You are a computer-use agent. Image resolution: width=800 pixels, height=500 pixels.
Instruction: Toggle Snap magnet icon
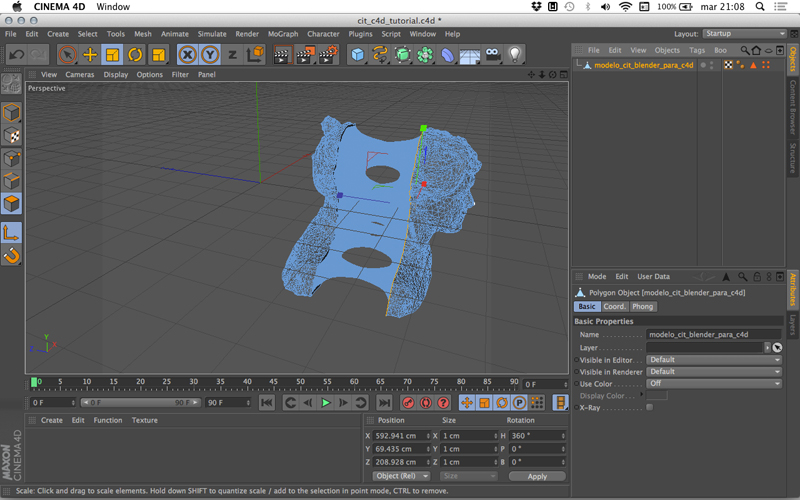[11, 255]
